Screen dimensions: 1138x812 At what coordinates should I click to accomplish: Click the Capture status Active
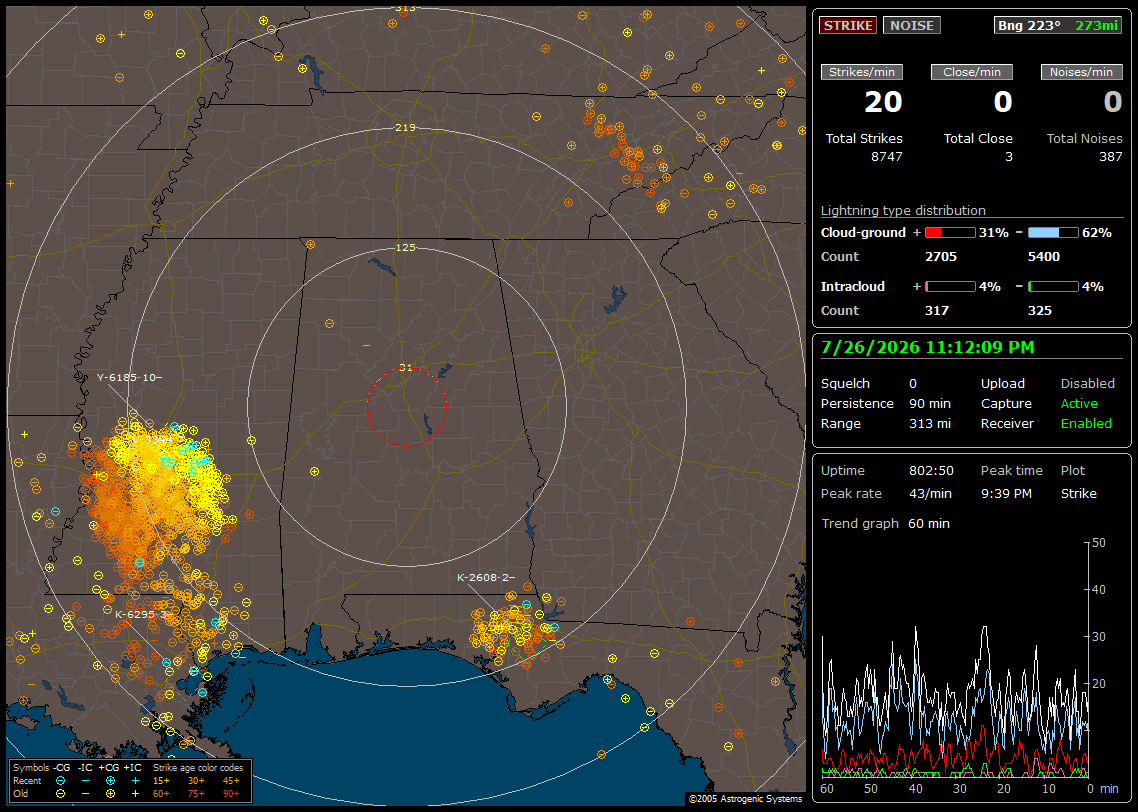[x=1079, y=403]
